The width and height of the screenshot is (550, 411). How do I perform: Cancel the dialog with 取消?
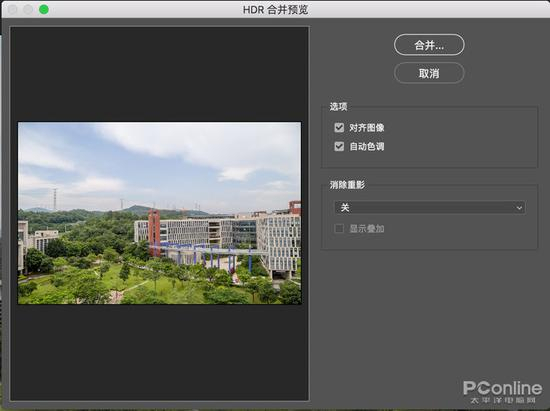click(429, 73)
